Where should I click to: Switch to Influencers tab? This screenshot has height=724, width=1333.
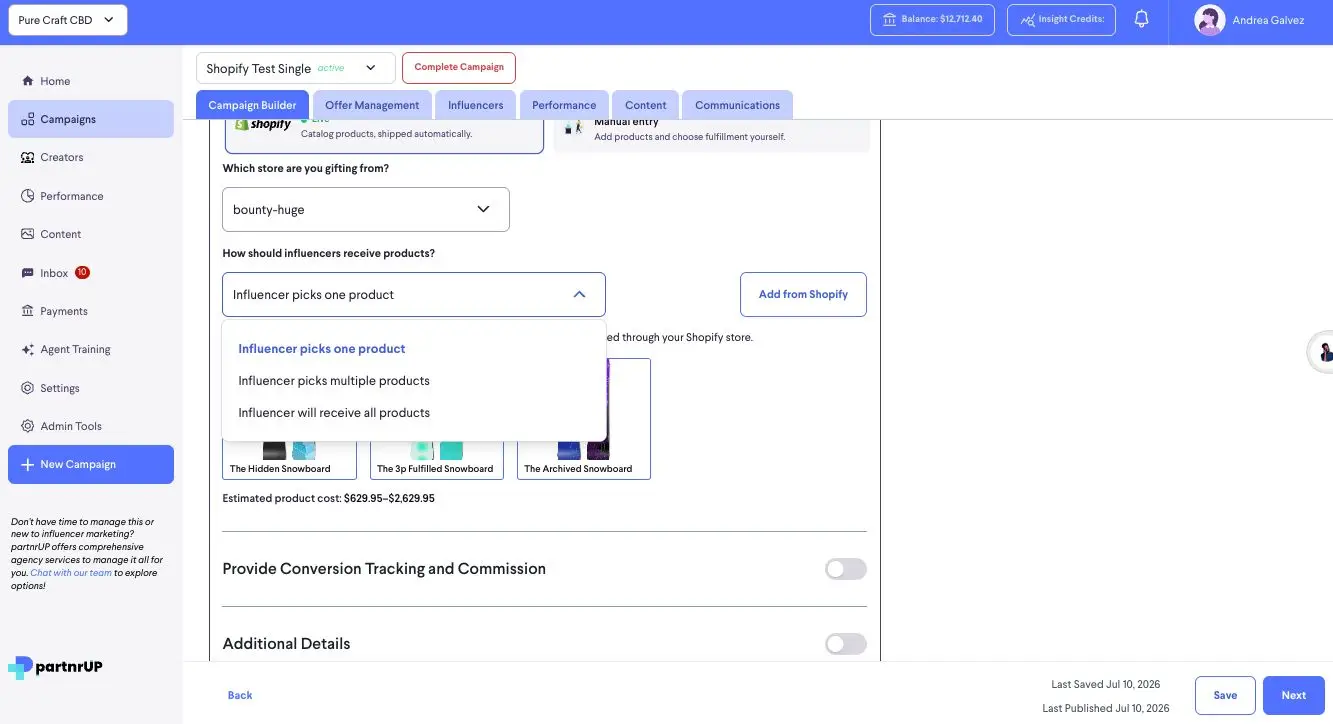[476, 105]
